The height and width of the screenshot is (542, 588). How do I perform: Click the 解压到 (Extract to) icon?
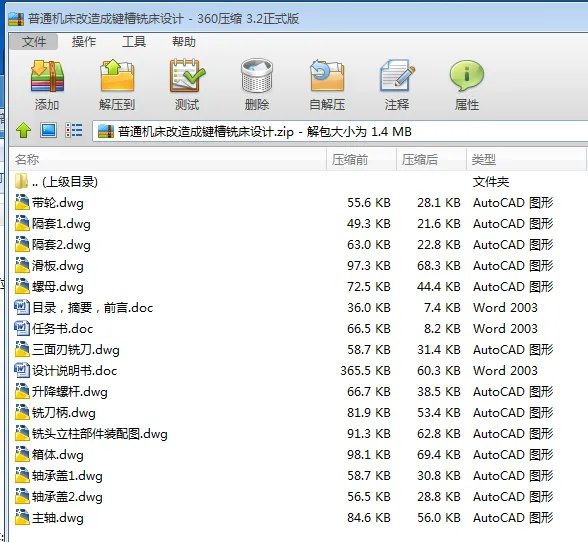point(117,76)
